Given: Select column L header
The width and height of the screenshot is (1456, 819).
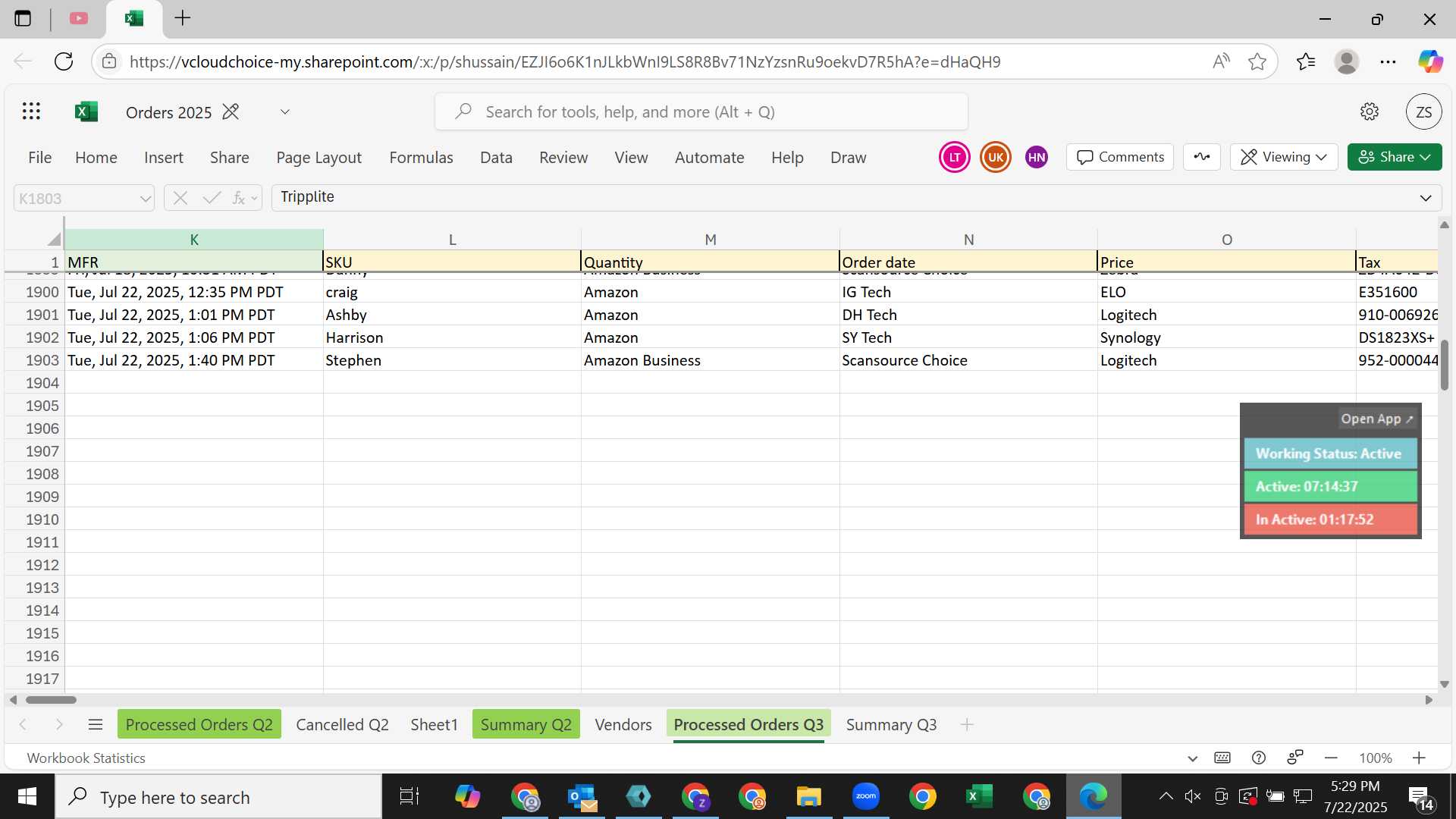Looking at the screenshot, I should [452, 240].
